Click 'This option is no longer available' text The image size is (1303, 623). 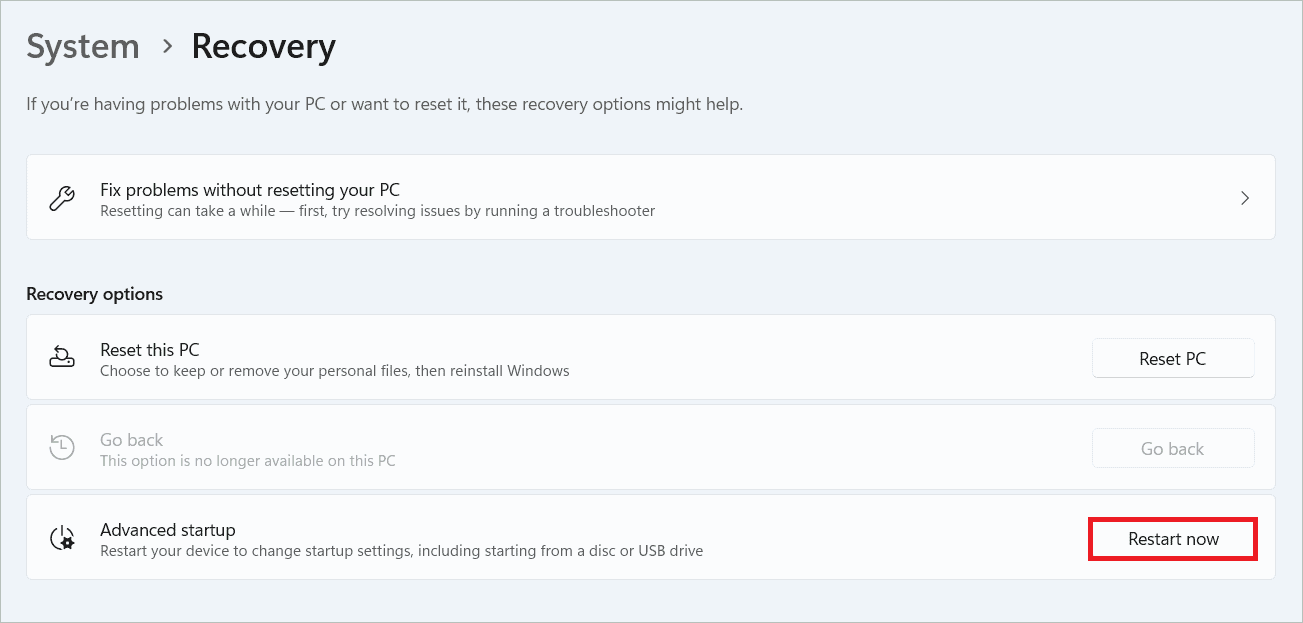coord(248,461)
